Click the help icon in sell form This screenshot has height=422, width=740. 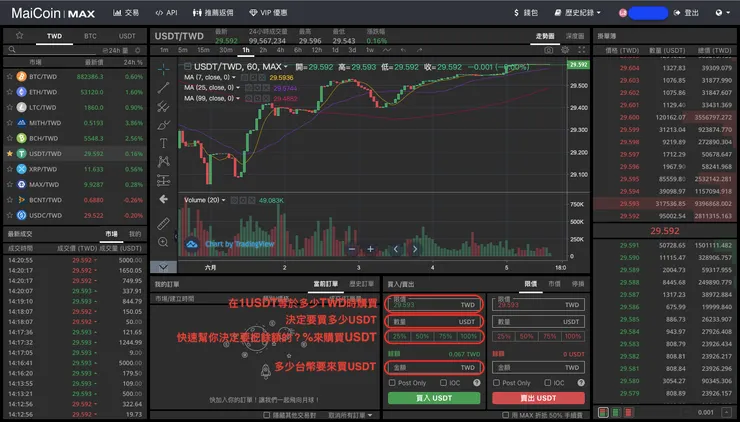(x=581, y=383)
